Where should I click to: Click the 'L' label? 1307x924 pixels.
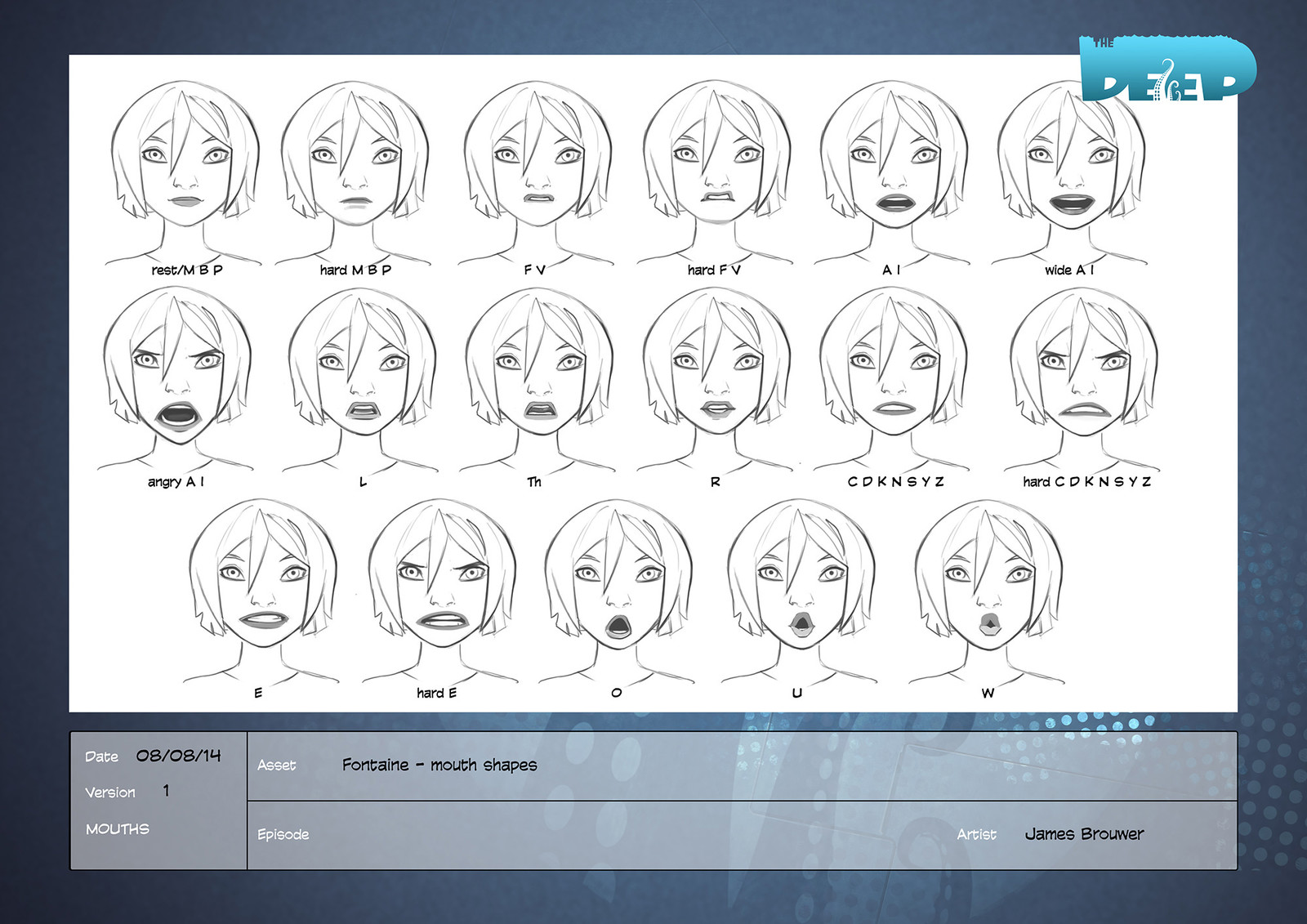pyautogui.click(x=363, y=482)
